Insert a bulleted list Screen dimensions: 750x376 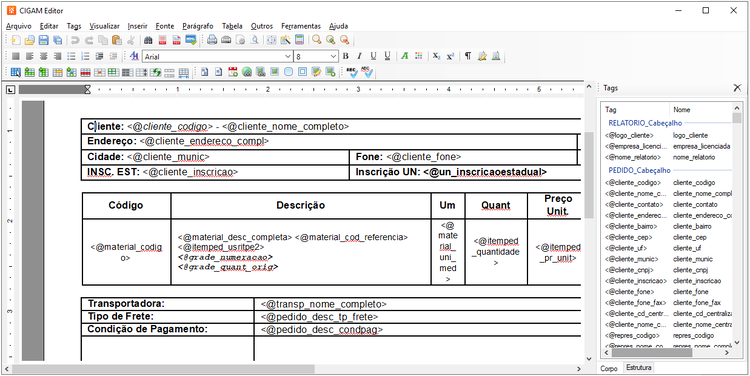(x=71, y=56)
